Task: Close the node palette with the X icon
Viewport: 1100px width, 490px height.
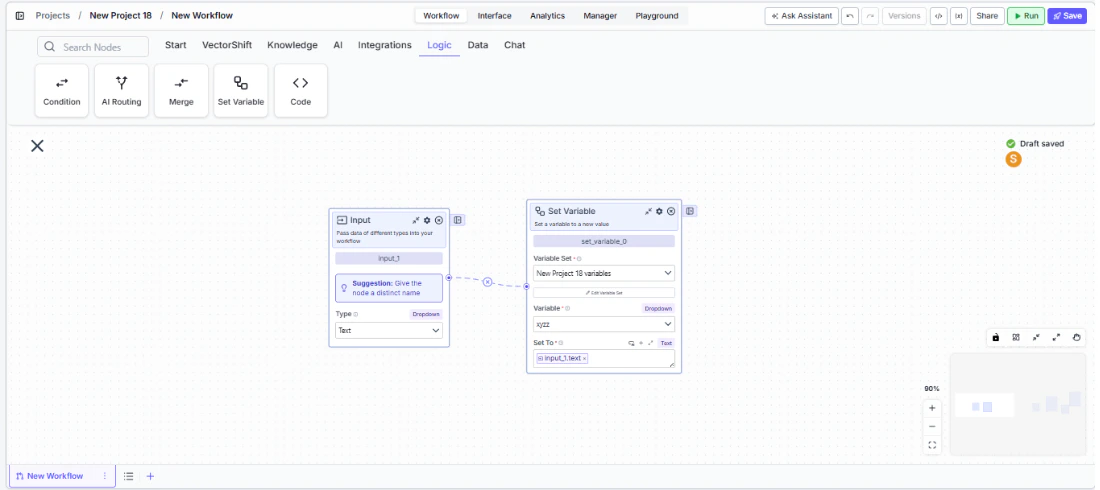Action: (x=37, y=145)
